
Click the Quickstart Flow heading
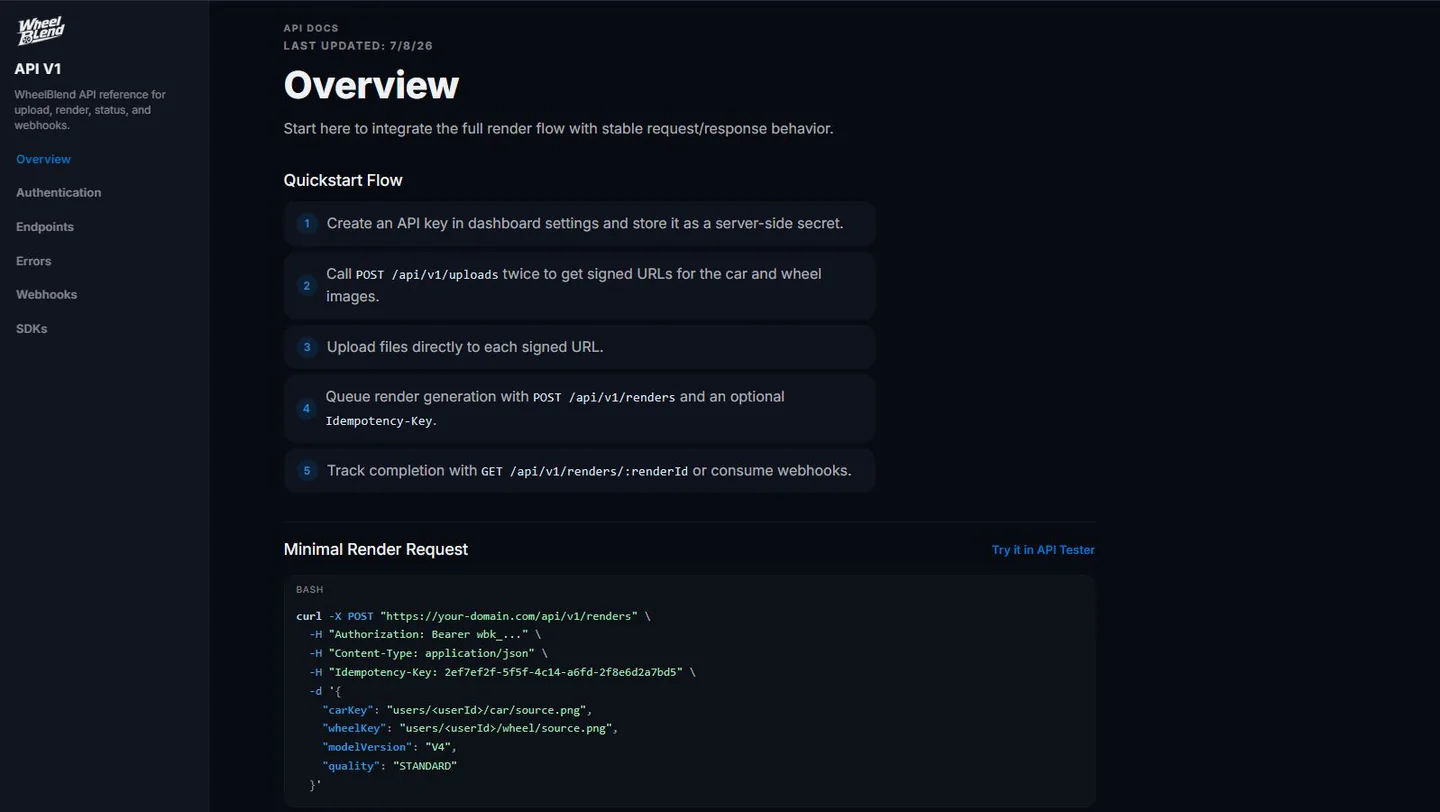click(343, 181)
